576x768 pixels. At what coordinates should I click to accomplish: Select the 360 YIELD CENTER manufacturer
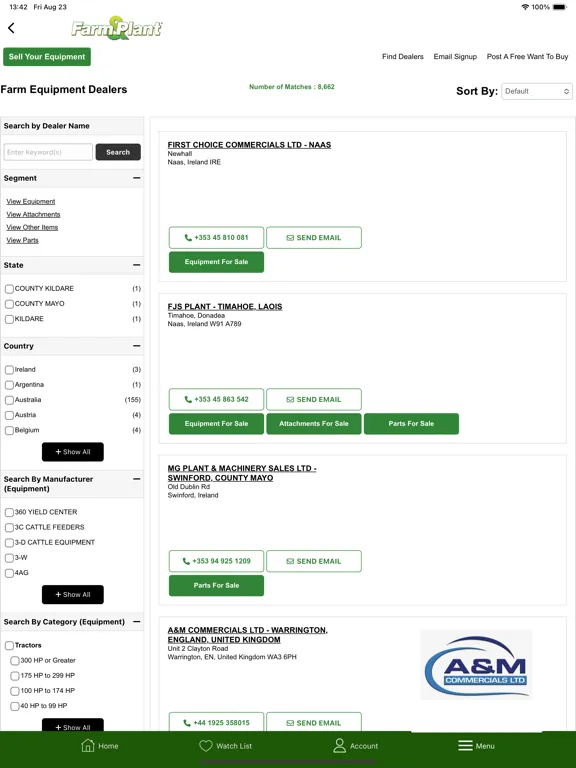[9, 512]
